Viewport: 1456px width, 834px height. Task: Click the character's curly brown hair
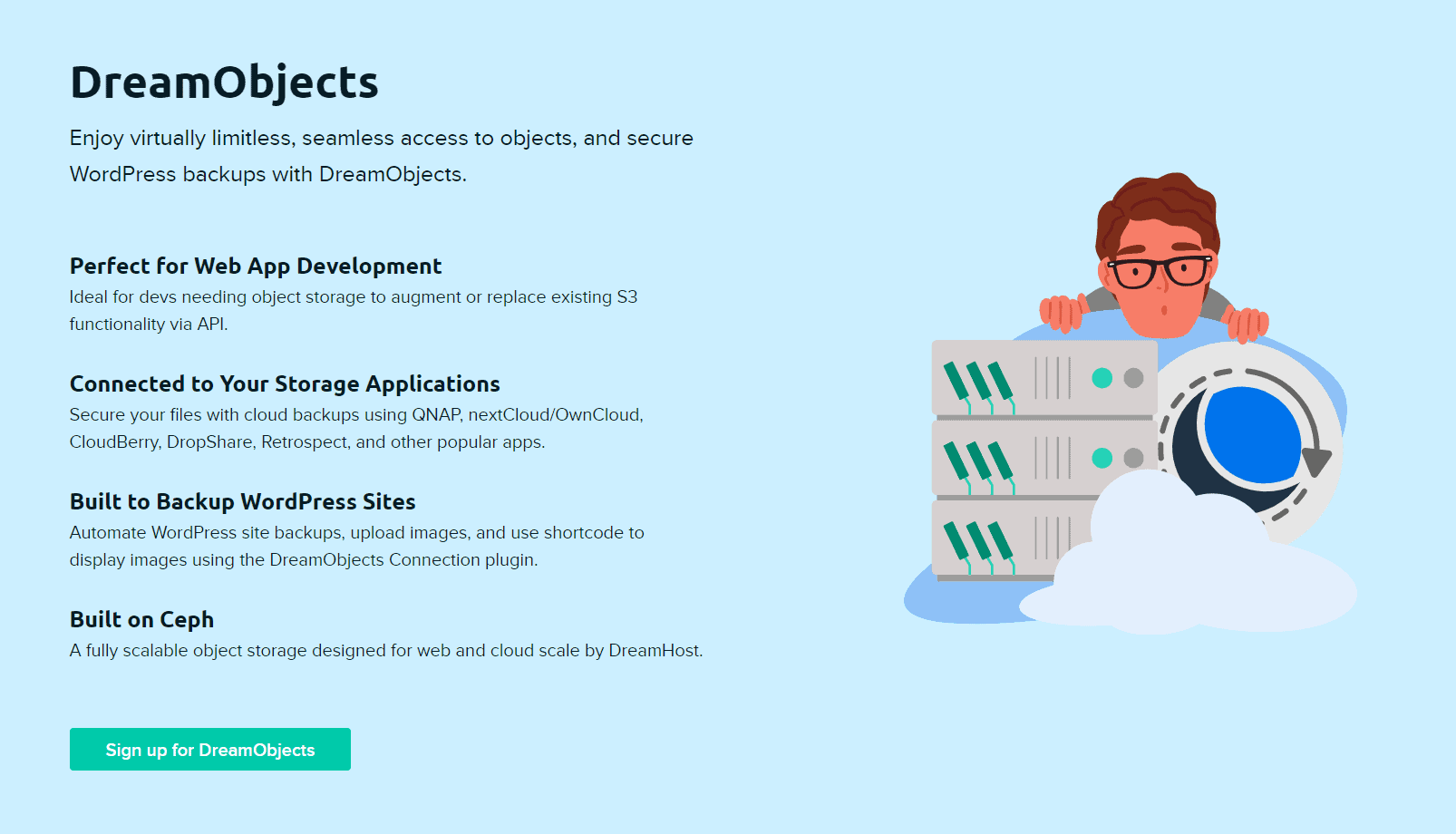(x=1156, y=204)
